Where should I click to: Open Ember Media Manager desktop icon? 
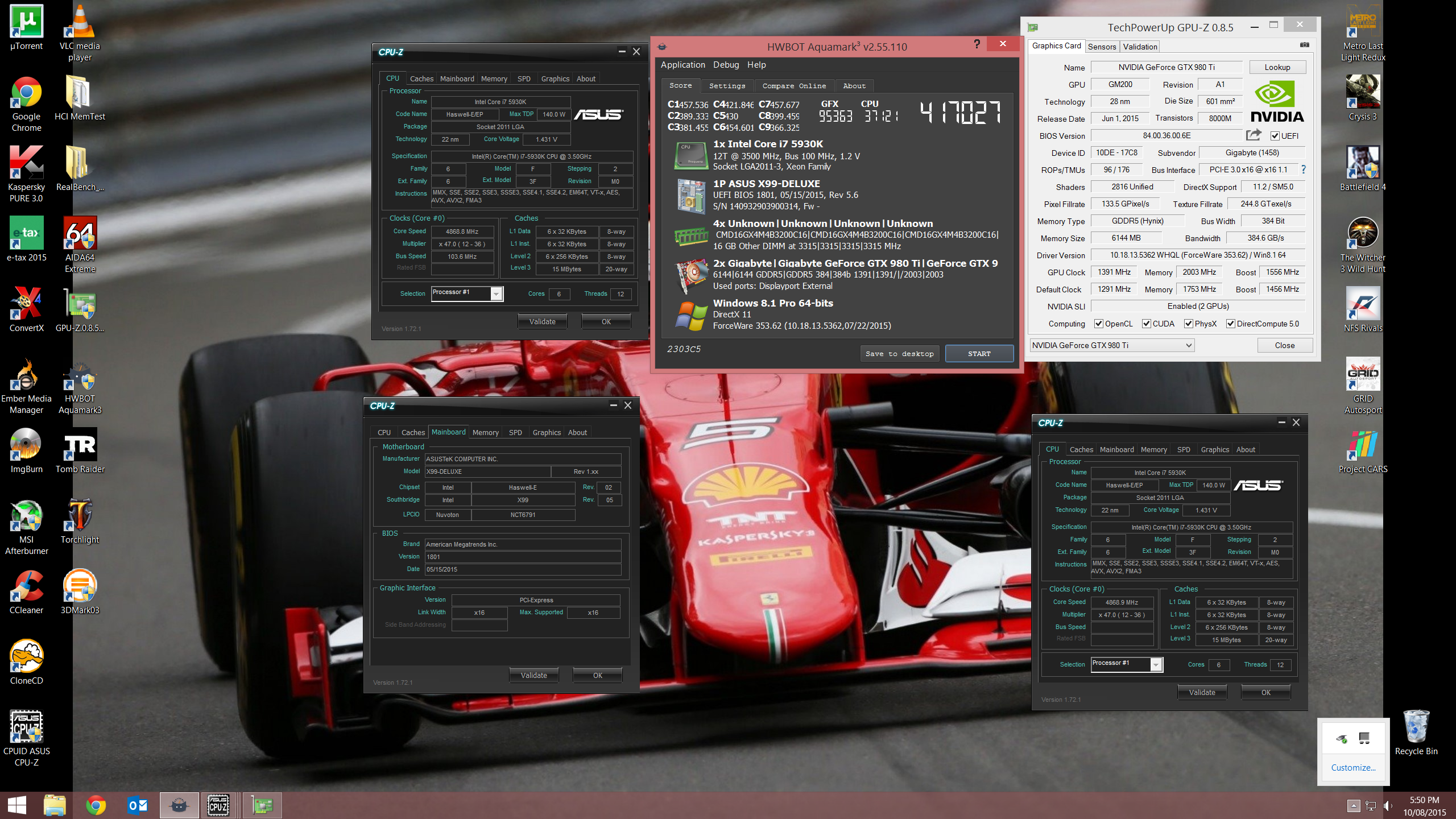tap(26, 386)
